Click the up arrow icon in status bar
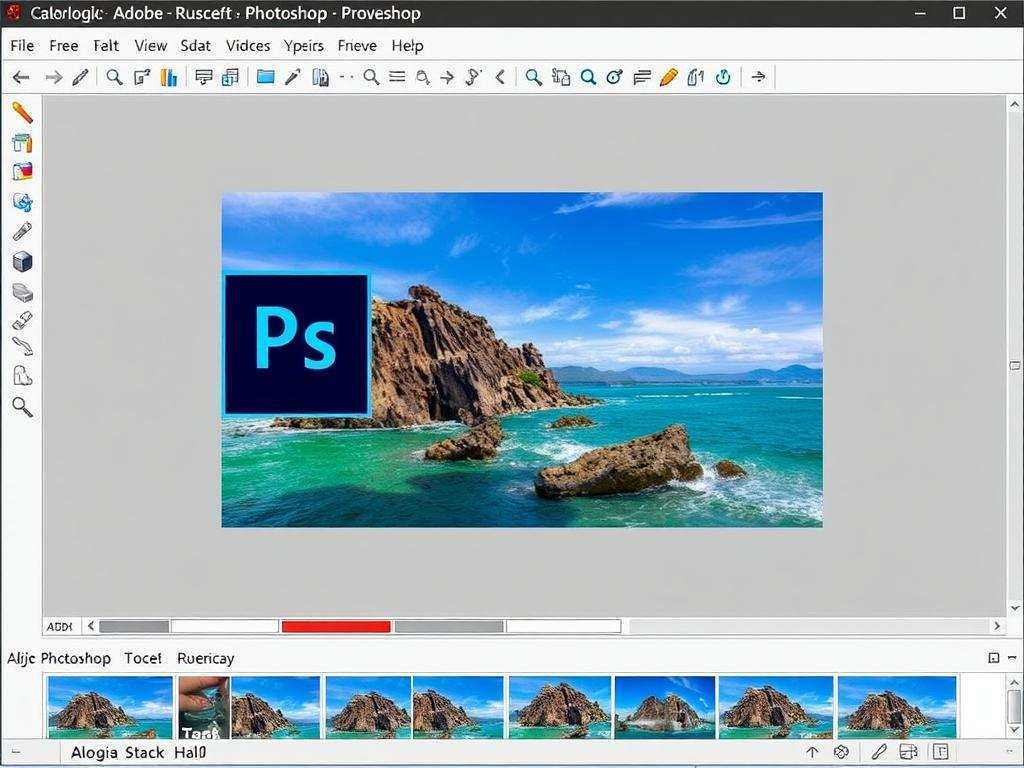The height and width of the screenshot is (768, 1024). [x=812, y=752]
